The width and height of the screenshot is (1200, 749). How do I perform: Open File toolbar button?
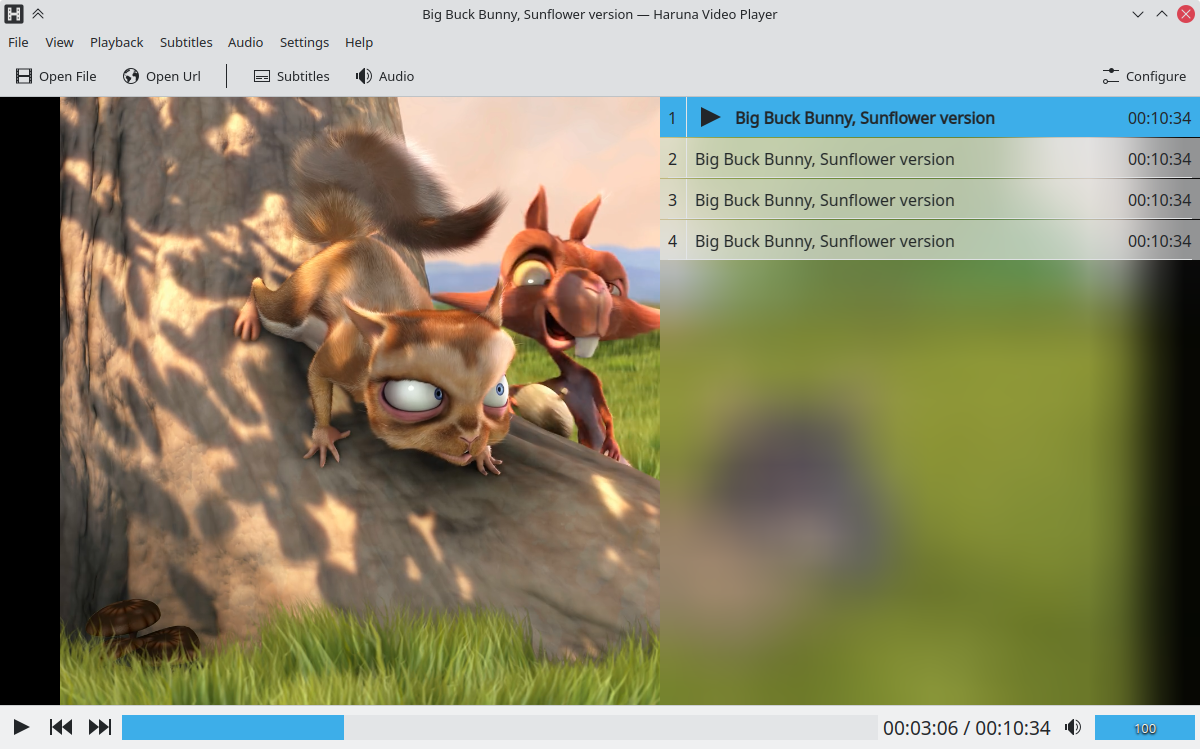56,76
